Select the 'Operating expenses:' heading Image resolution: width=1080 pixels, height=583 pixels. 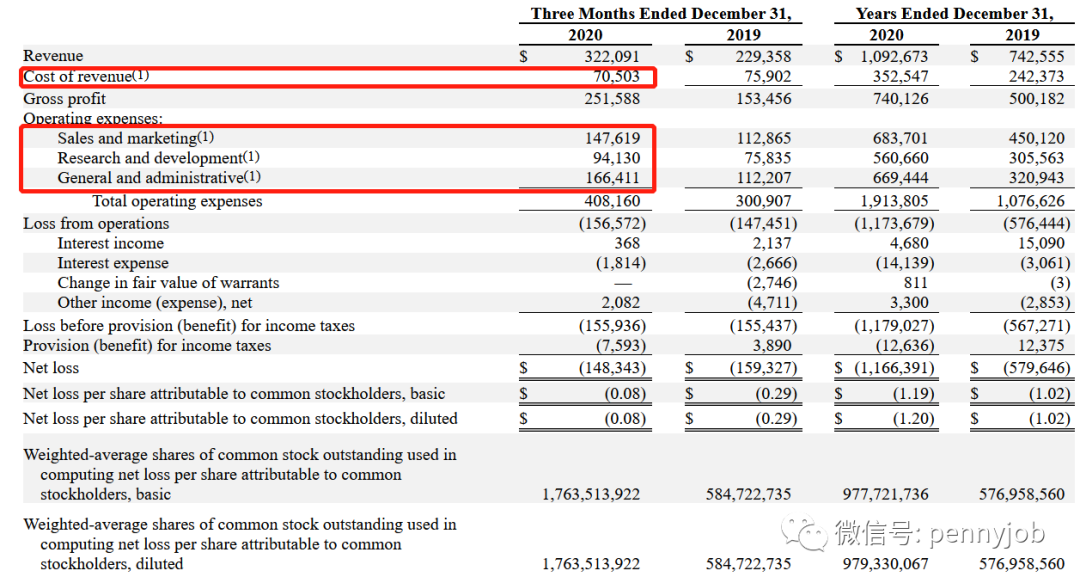93,118
